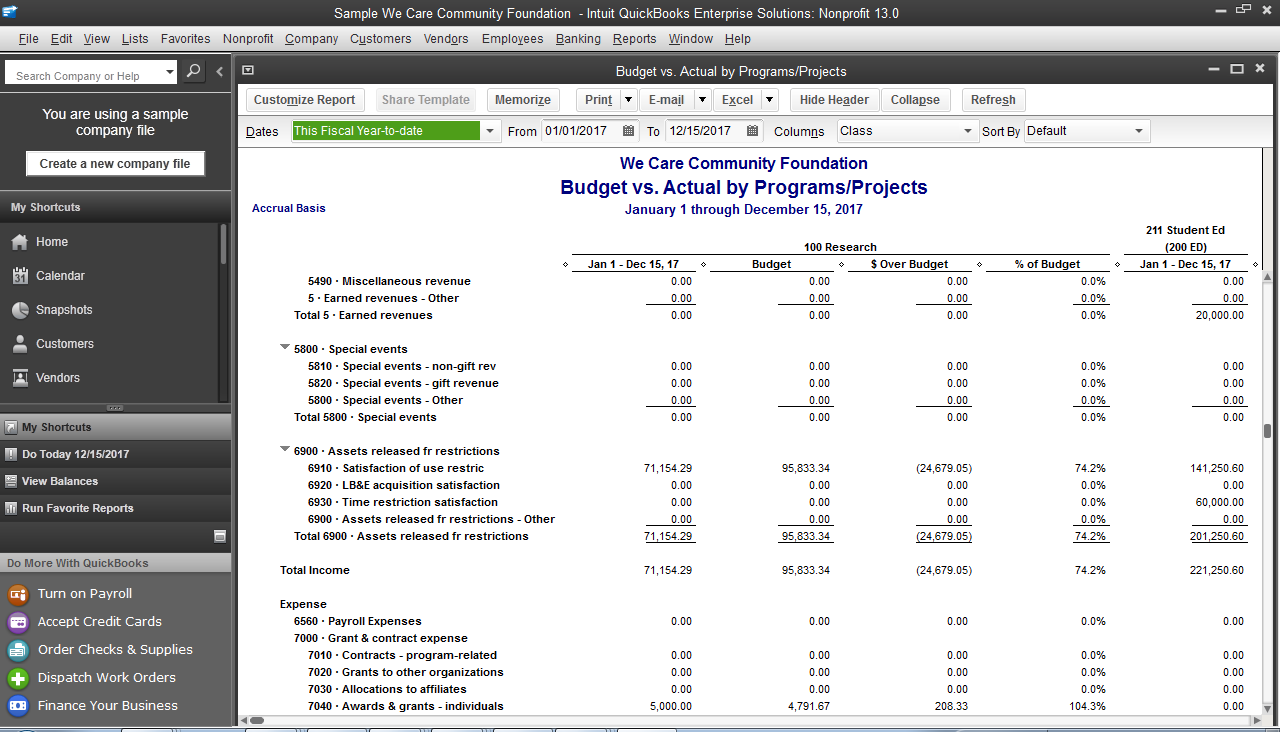
Task: Click the Dispatch Work Orders icon
Action: point(18,678)
